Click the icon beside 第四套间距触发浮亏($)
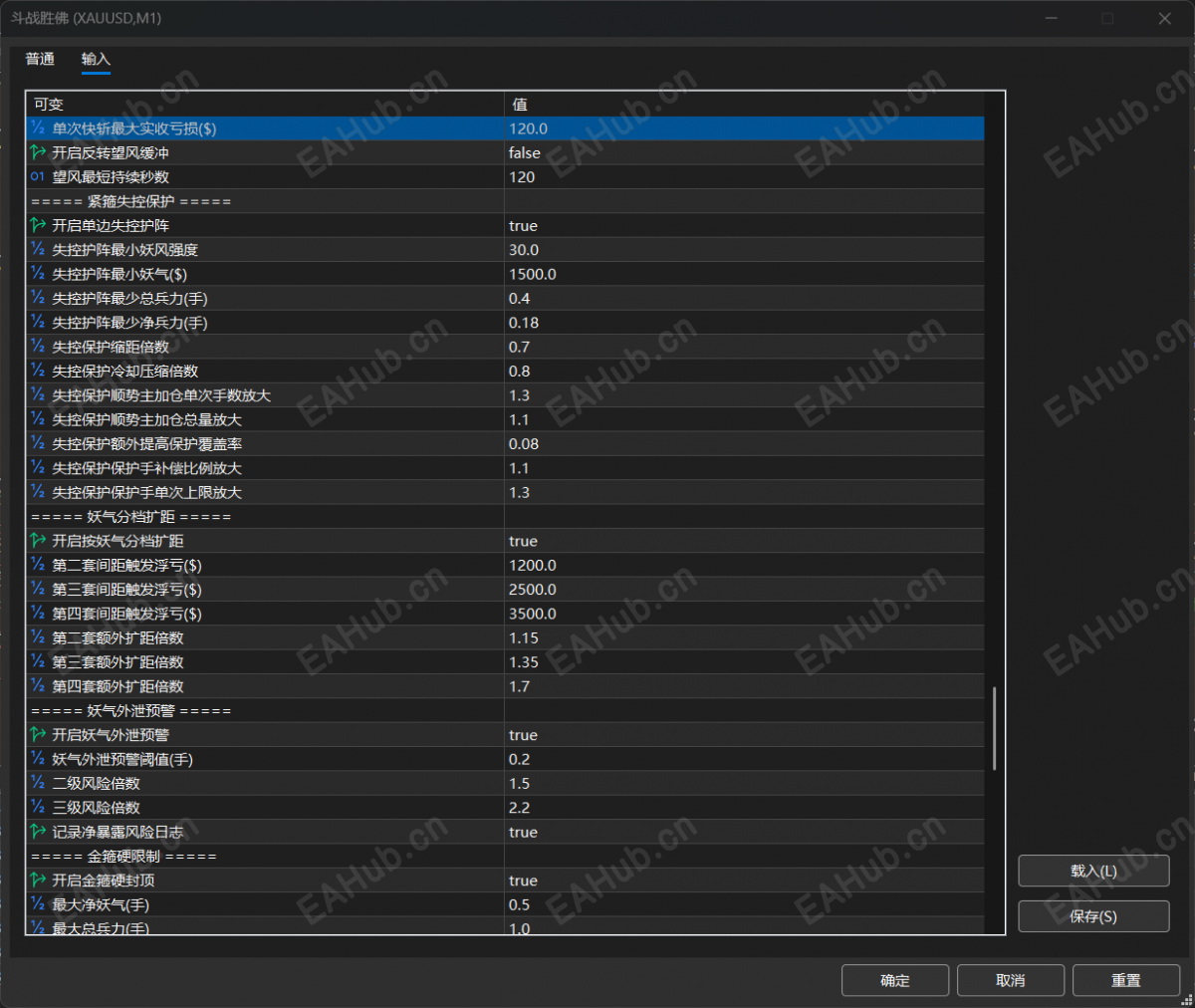Image resolution: width=1195 pixels, height=1008 pixels. pyautogui.click(x=38, y=614)
